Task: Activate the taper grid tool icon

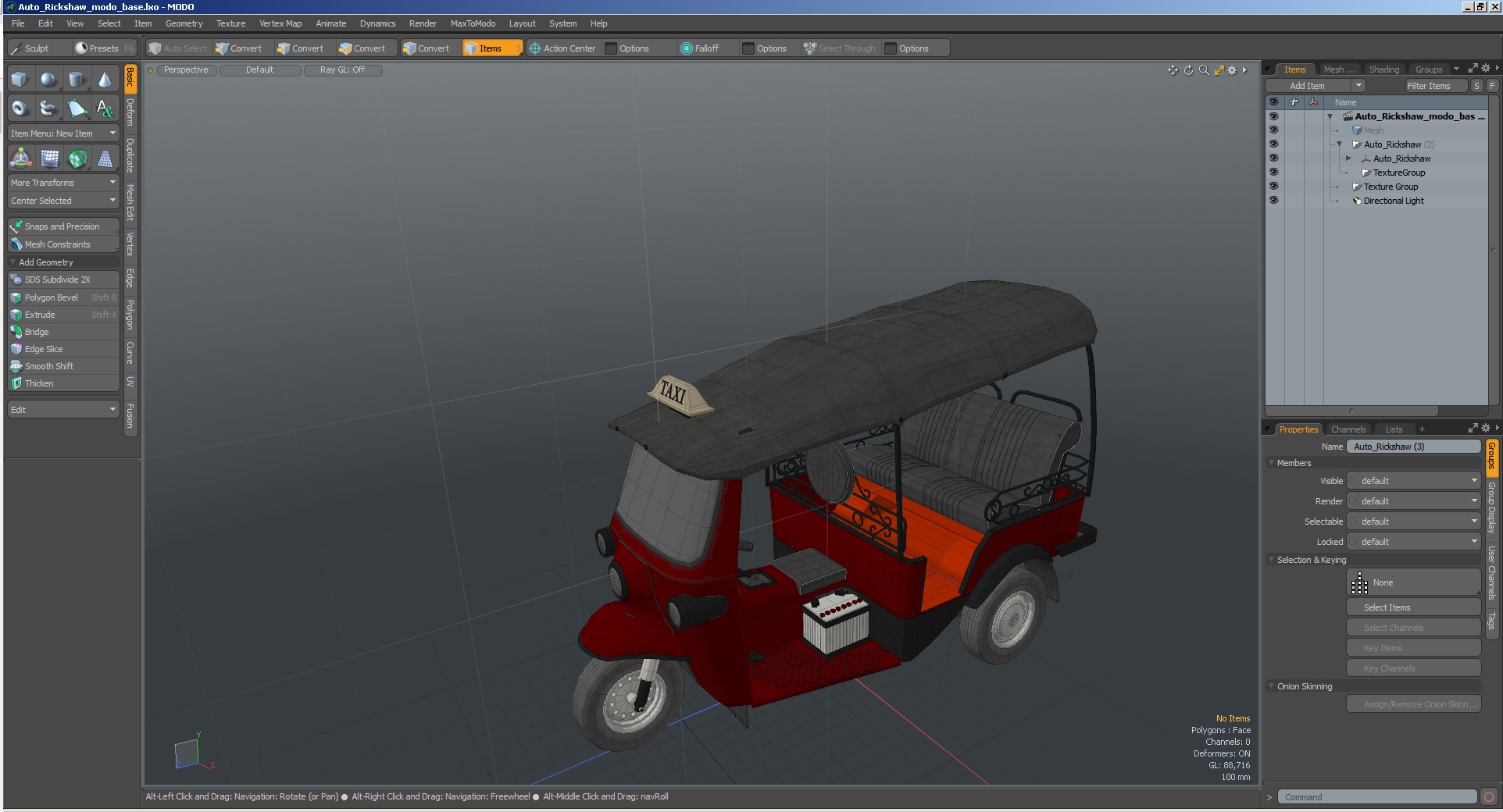Action: [x=105, y=158]
